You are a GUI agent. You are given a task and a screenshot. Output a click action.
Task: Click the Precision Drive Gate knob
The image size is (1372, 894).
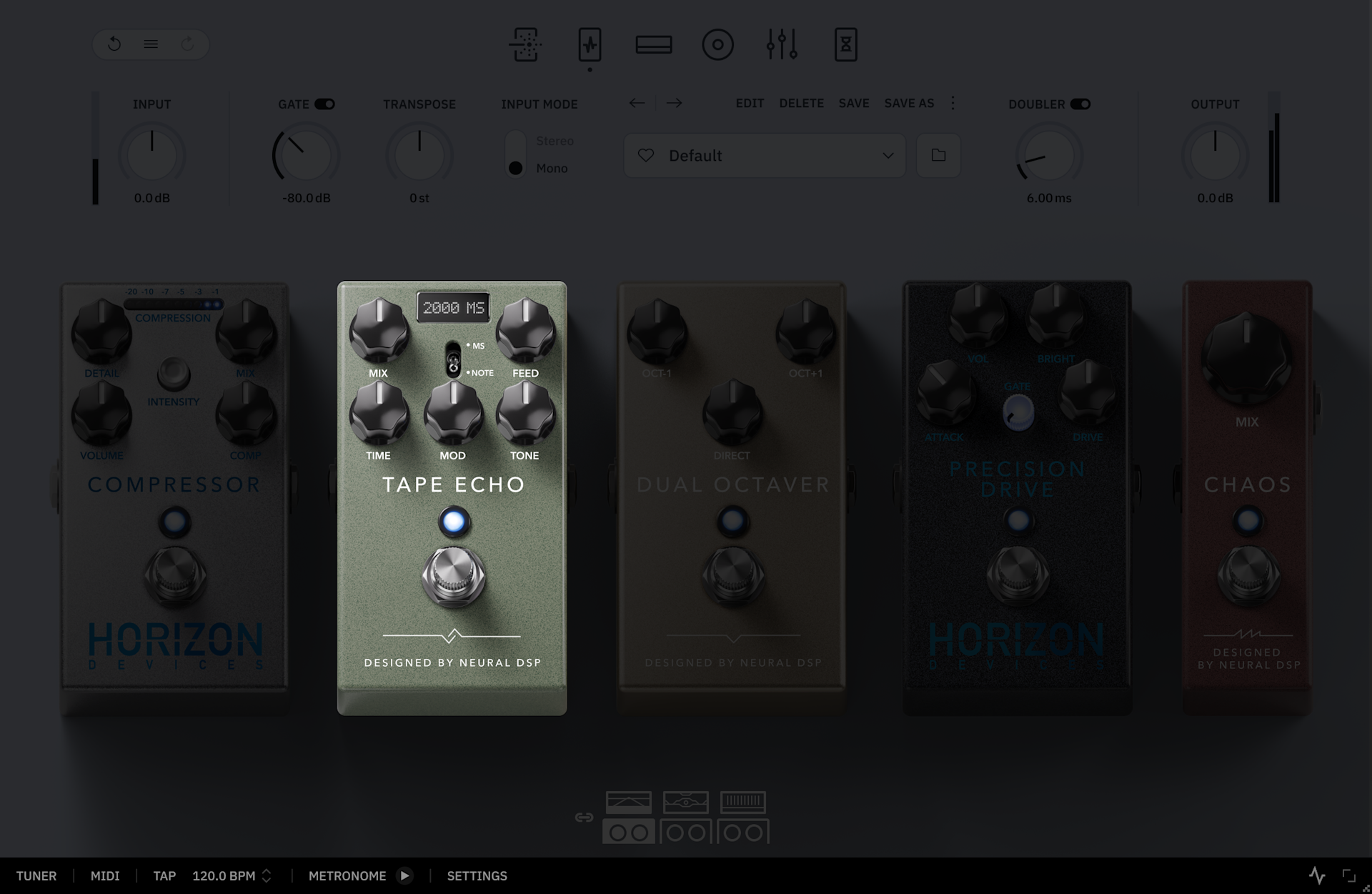(x=1018, y=412)
